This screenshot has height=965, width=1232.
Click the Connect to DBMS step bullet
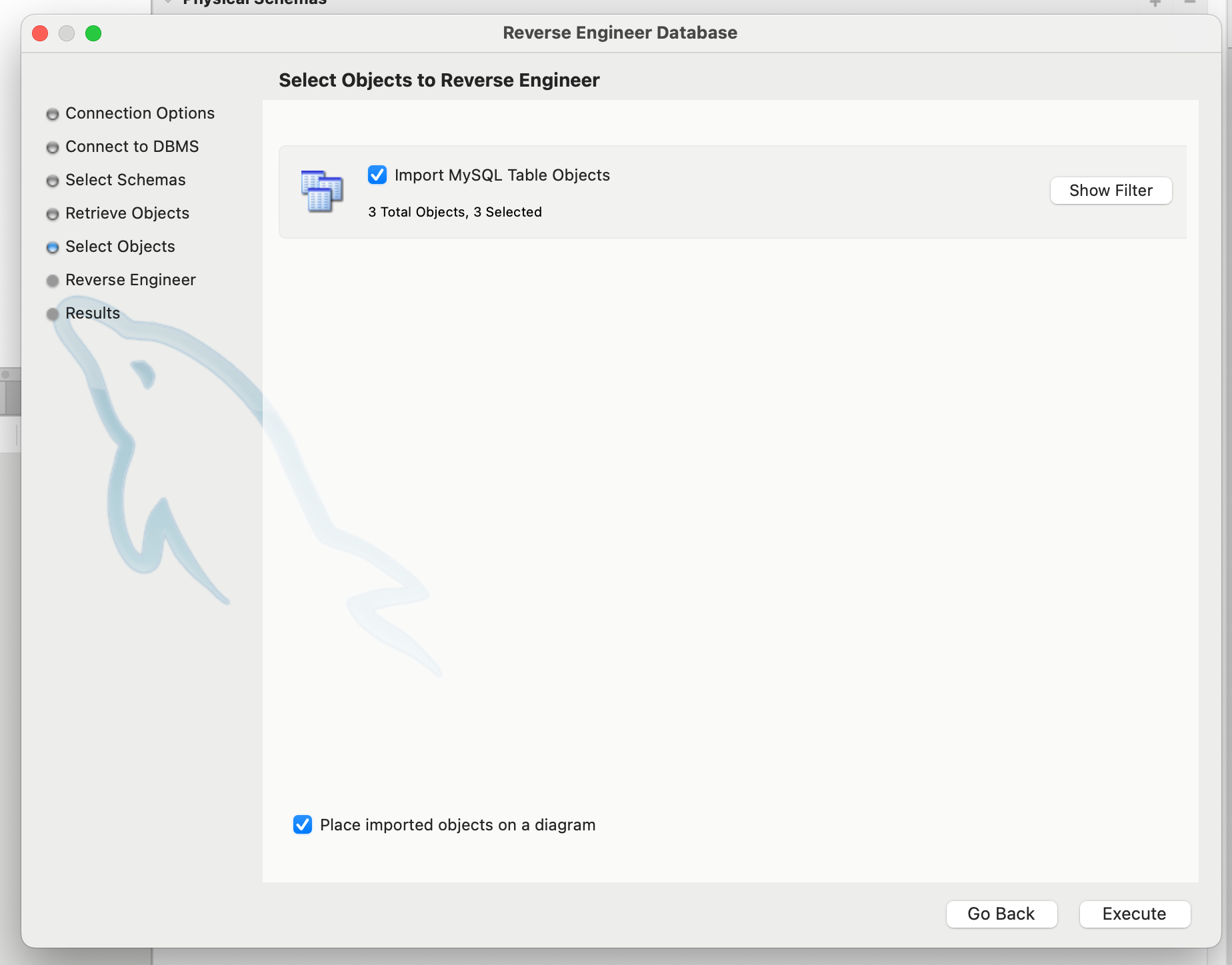(53, 148)
